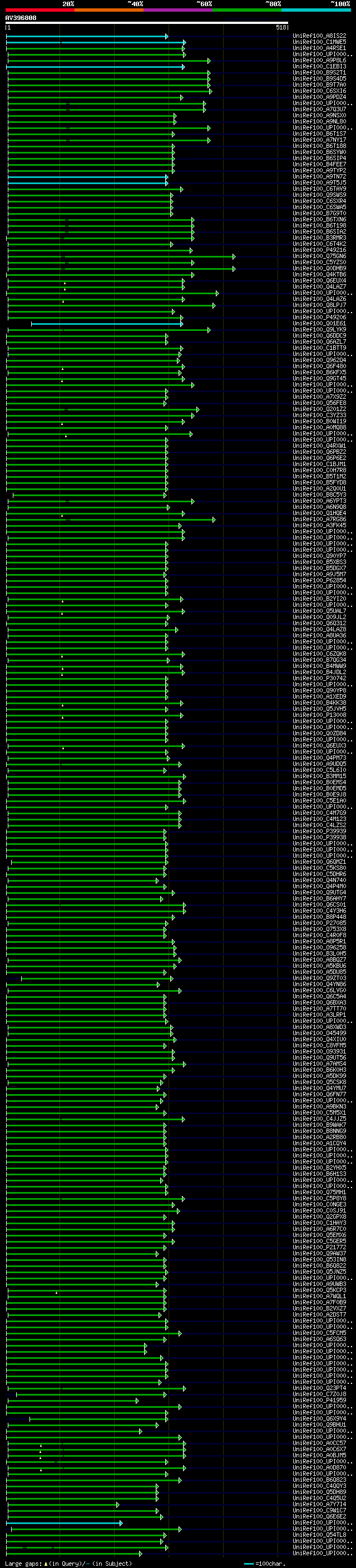This screenshot has width=356, height=1568.
Task: Open hit label UniRef100_B6TXN6
Action: click(319, 220)
